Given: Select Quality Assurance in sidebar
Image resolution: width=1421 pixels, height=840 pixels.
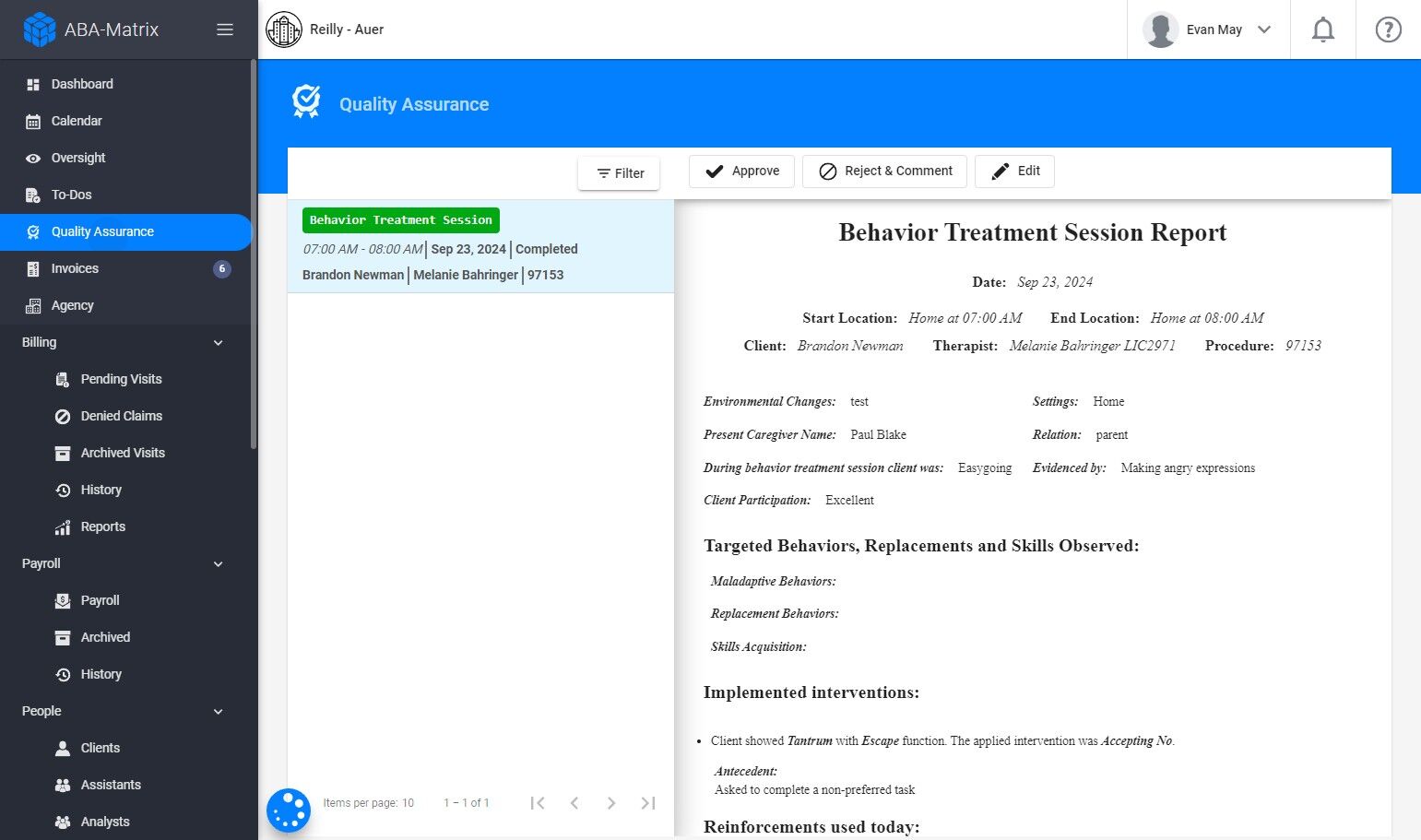Looking at the screenshot, I should pos(125,231).
